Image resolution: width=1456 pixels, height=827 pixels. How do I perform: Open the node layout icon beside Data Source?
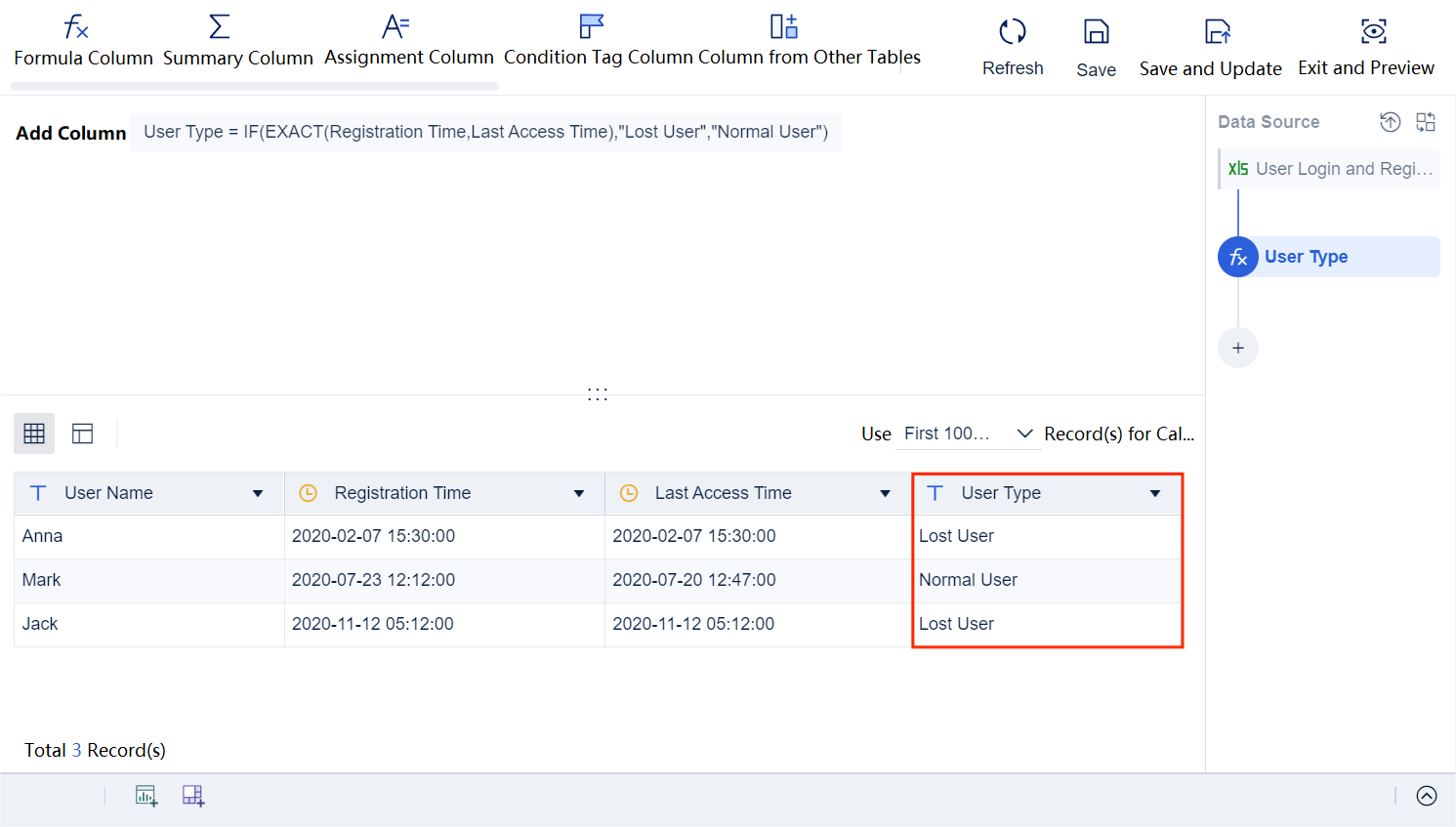point(1425,121)
